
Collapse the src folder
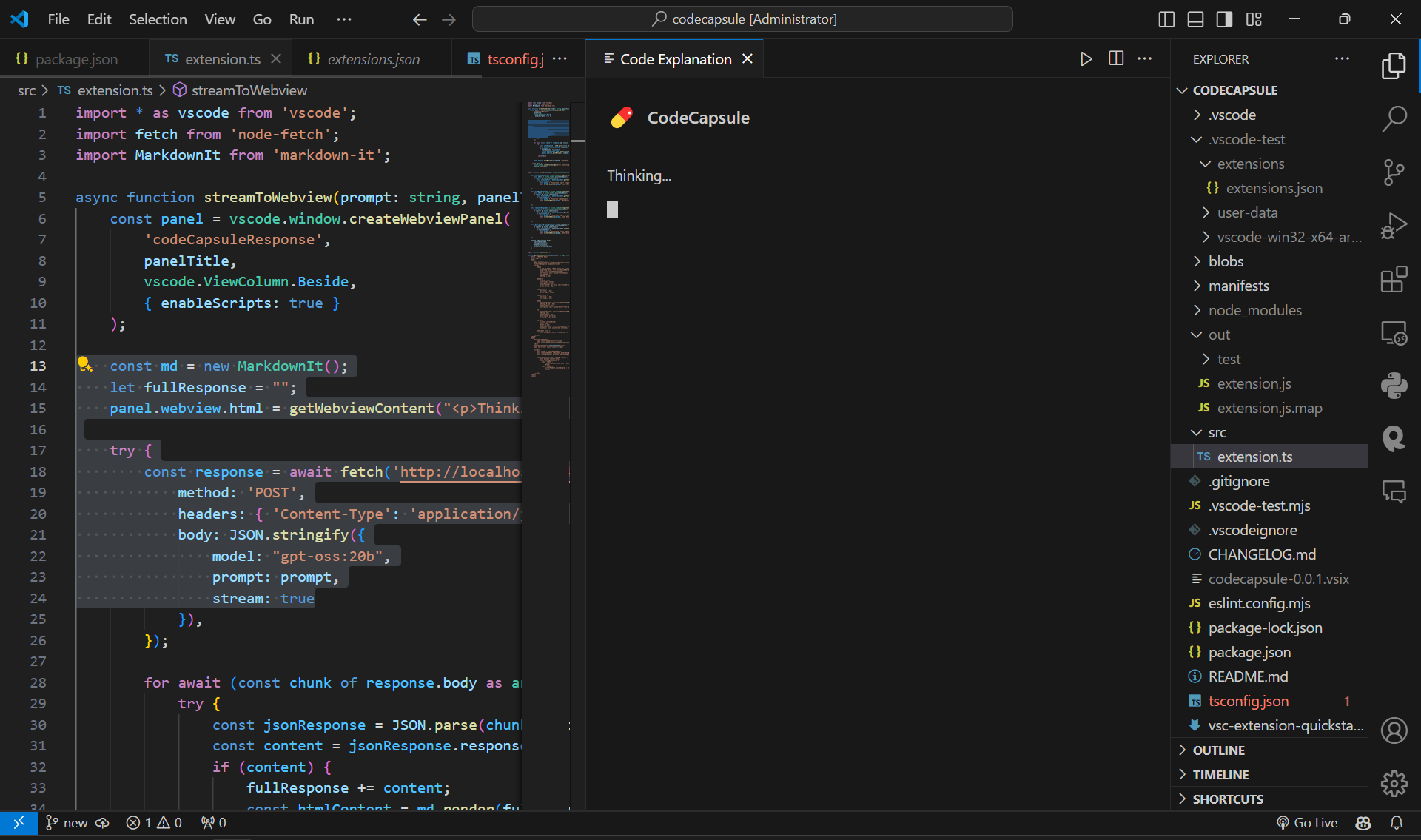[x=1217, y=432]
